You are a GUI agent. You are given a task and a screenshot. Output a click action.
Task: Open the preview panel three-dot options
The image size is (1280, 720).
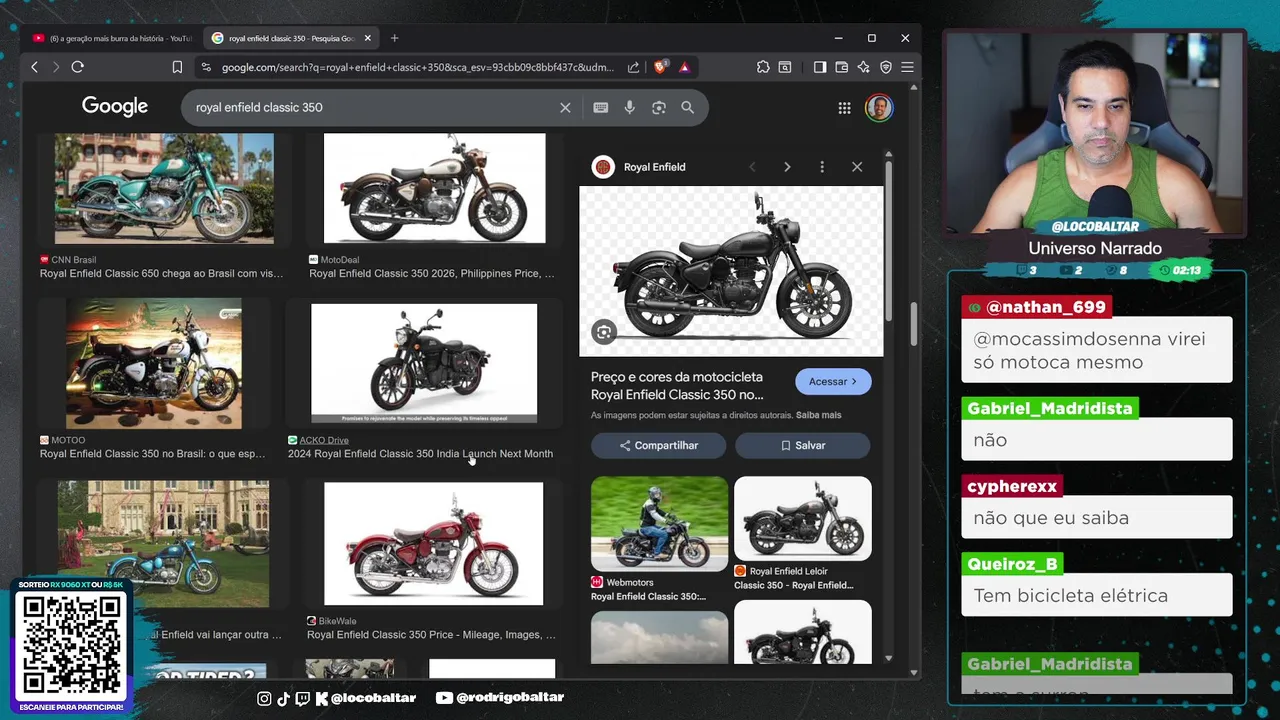822,167
